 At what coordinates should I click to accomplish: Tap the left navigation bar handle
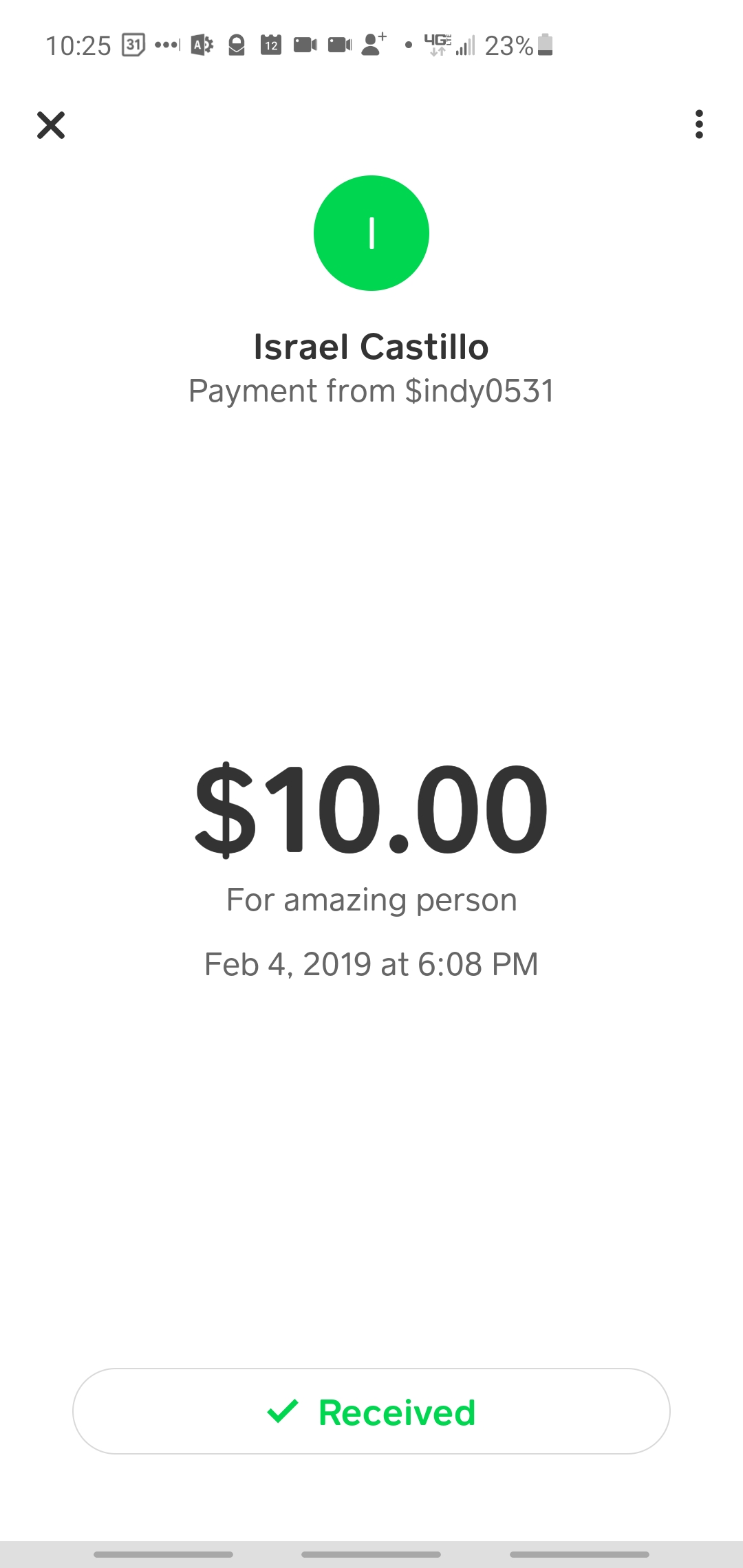point(163,1554)
